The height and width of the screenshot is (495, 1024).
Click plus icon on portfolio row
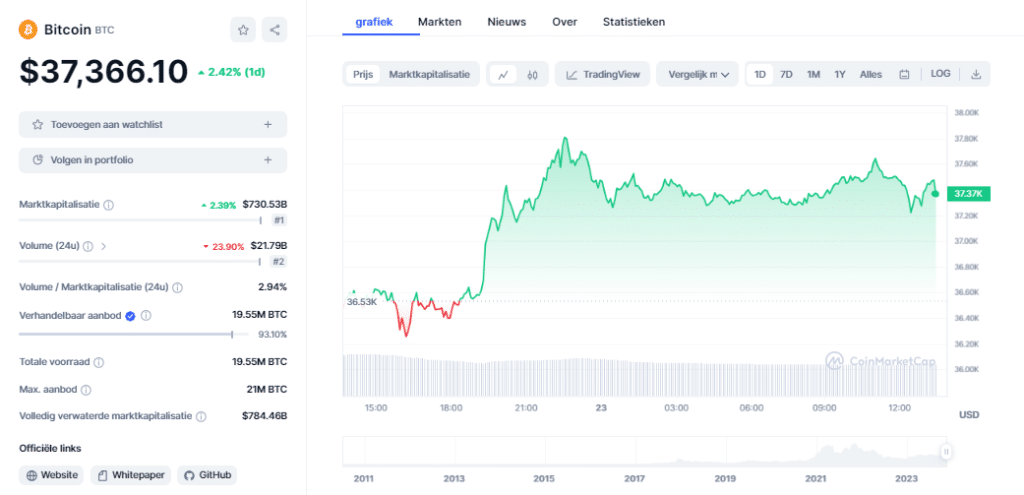pos(268,160)
